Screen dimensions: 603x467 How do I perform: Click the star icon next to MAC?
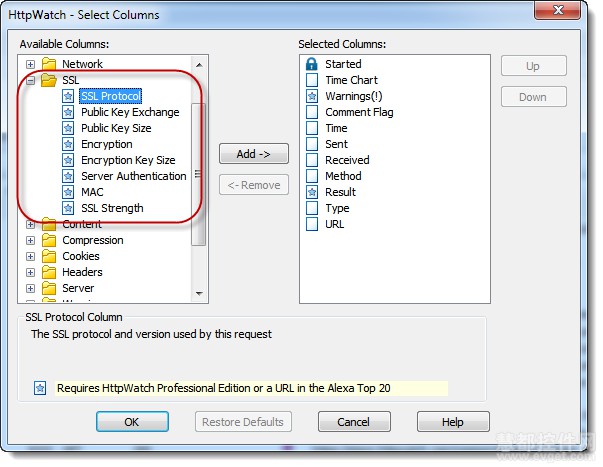point(68,192)
